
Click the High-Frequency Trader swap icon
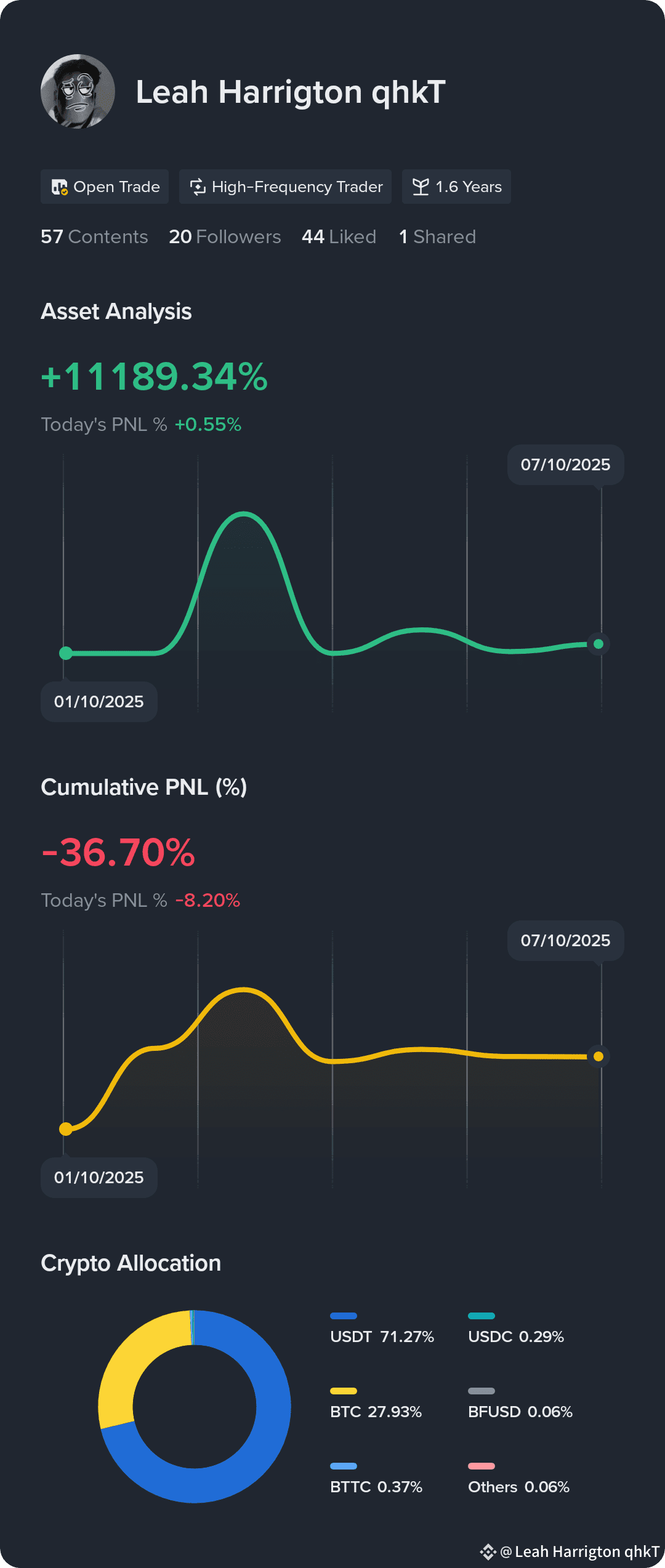coord(198,187)
